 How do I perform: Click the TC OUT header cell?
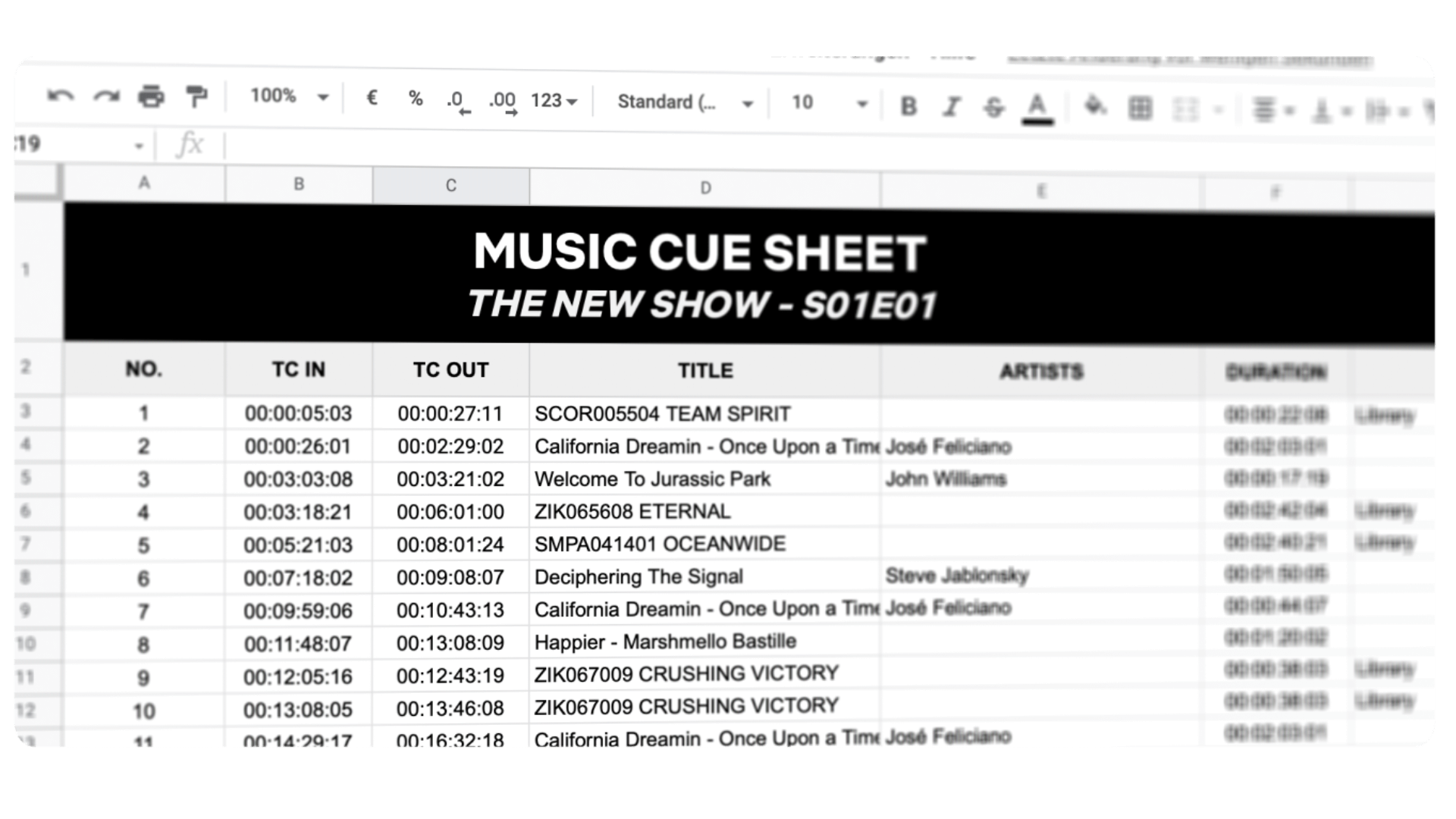click(451, 370)
